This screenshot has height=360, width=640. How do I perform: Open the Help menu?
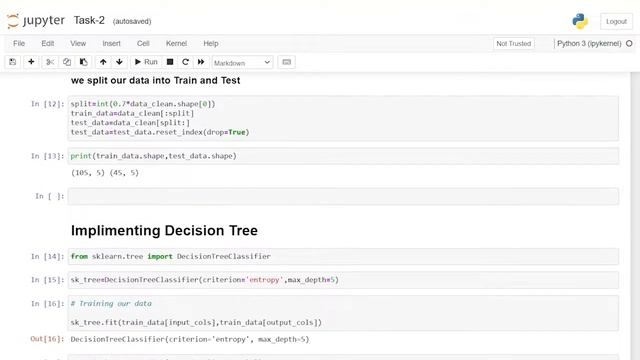(x=211, y=43)
